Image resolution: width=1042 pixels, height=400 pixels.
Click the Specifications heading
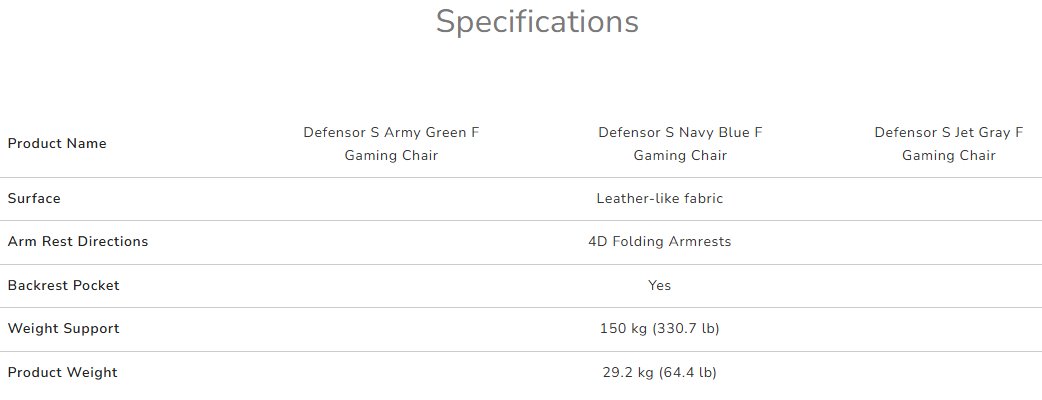537,22
